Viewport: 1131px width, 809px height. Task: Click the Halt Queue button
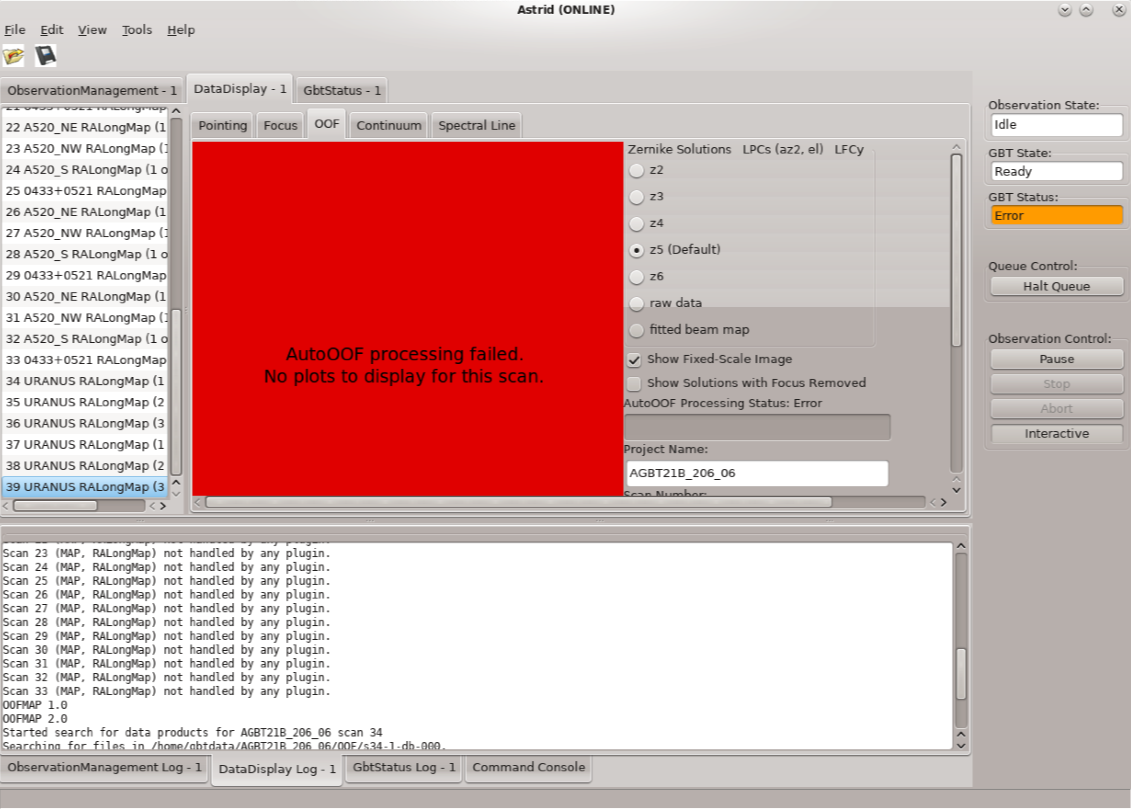click(x=1056, y=286)
